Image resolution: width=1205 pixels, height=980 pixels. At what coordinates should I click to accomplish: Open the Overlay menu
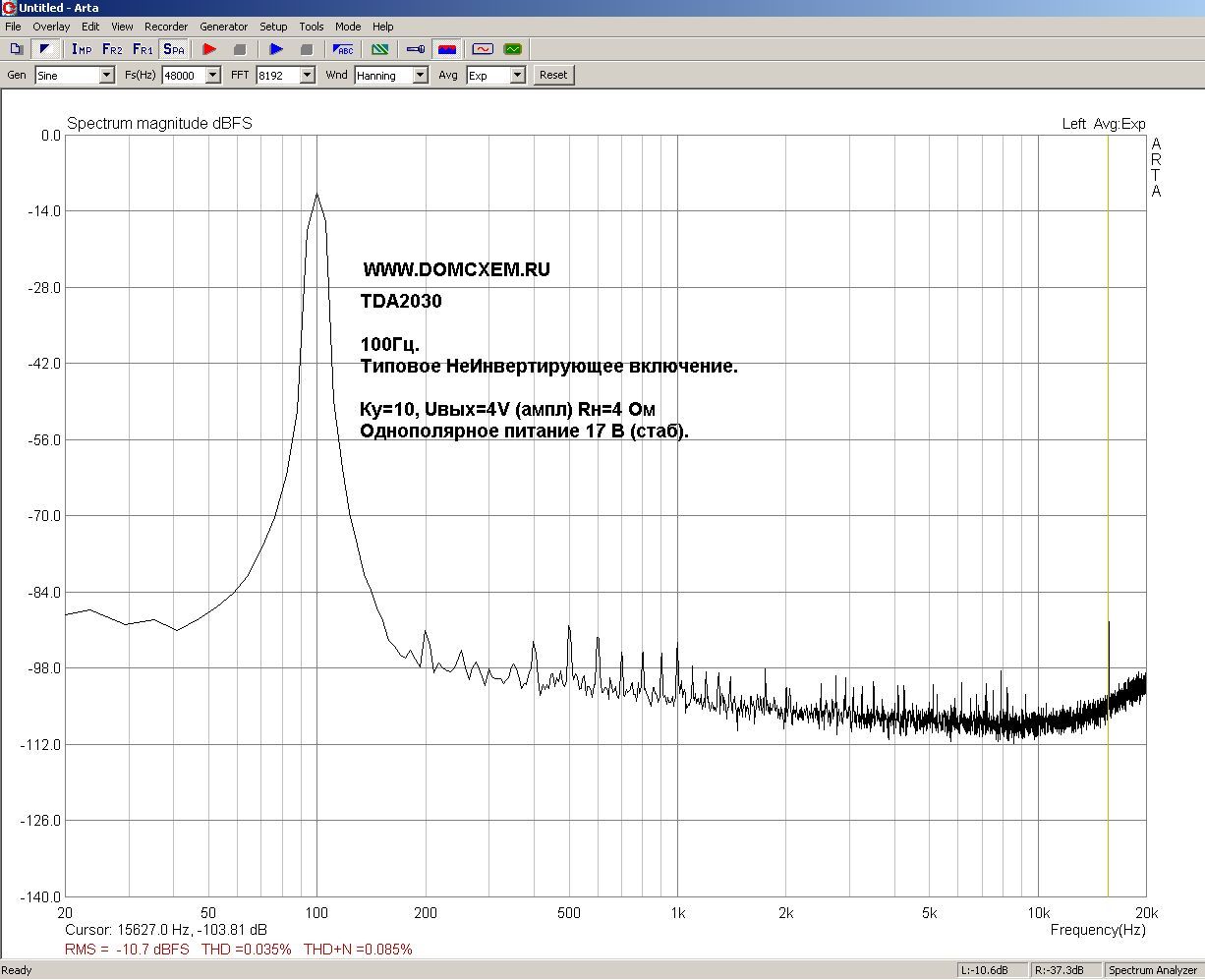[x=51, y=27]
